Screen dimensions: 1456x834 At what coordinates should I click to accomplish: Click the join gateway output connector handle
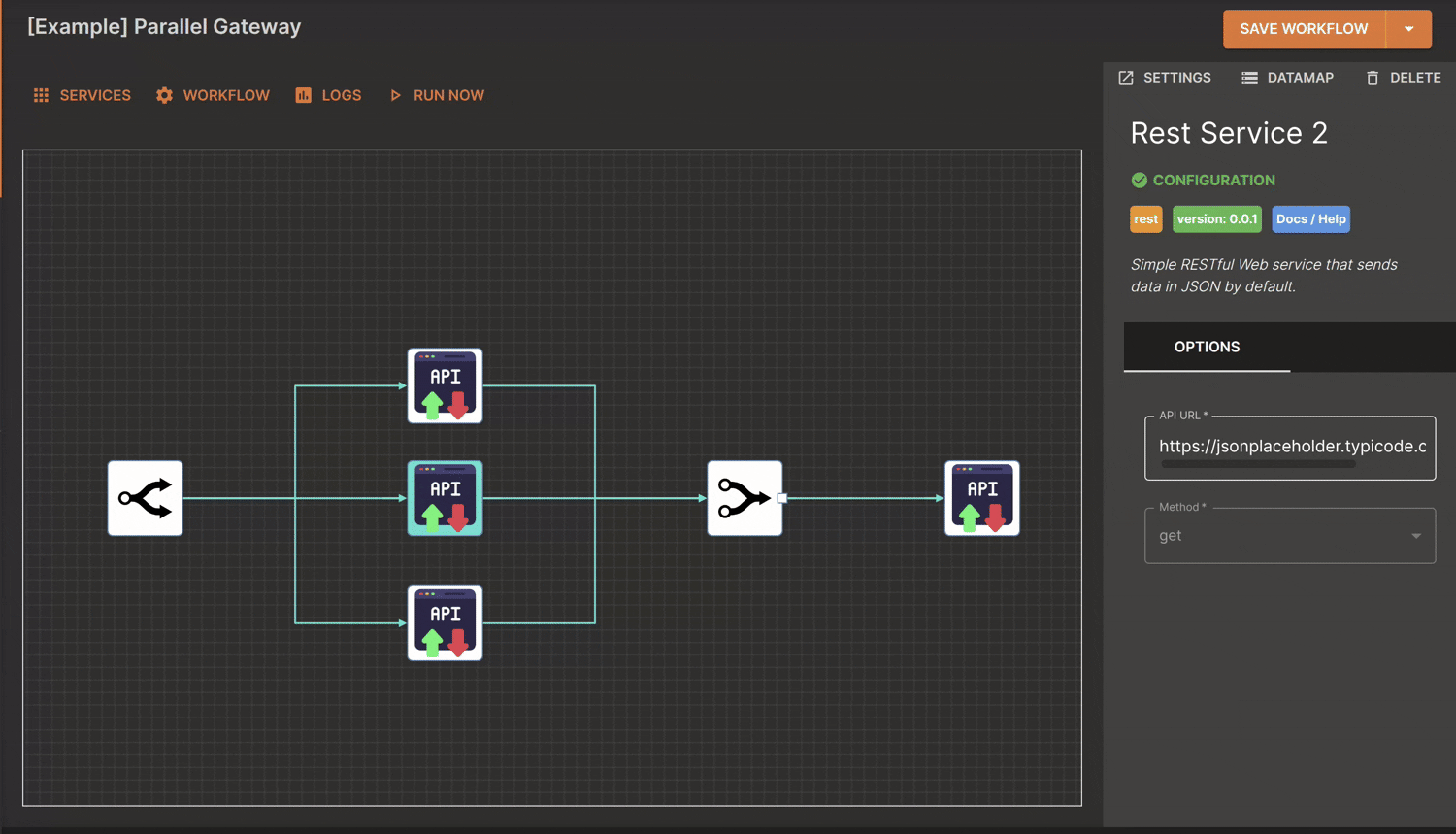pyautogui.click(x=782, y=498)
